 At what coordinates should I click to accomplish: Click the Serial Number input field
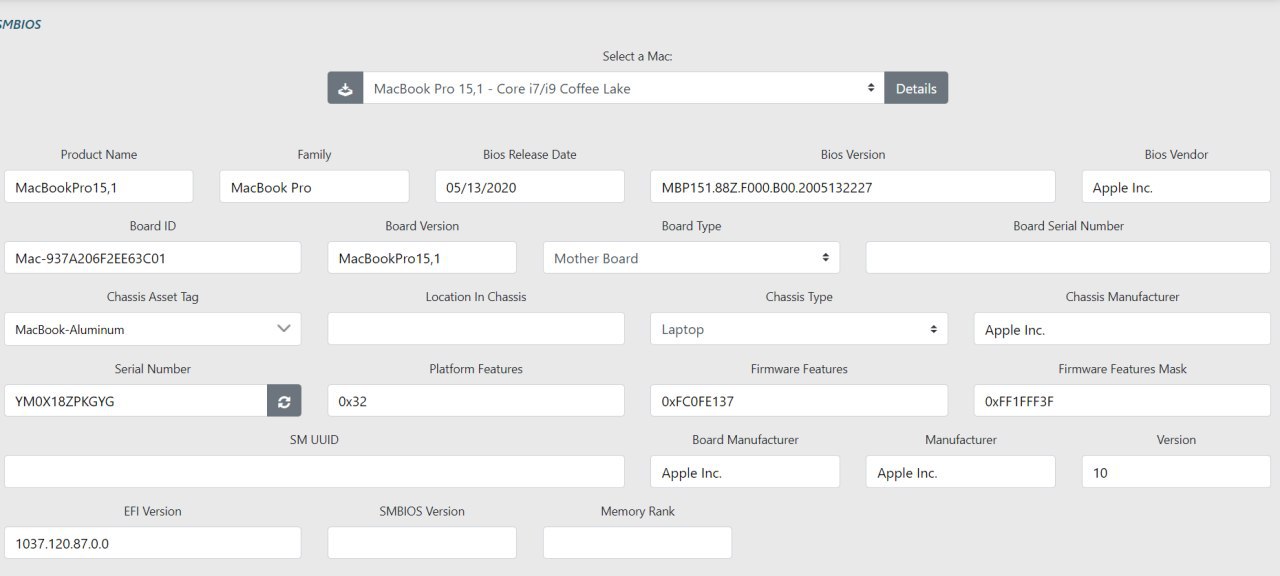[136, 401]
